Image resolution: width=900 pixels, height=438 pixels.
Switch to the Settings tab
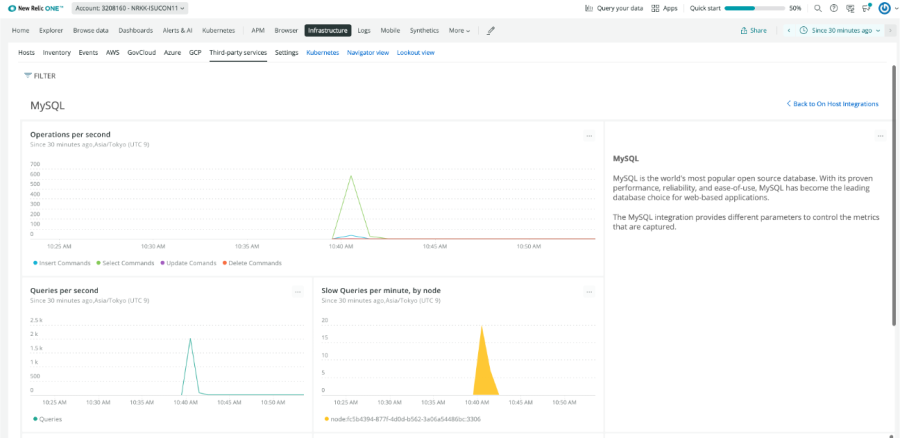click(286, 52)
